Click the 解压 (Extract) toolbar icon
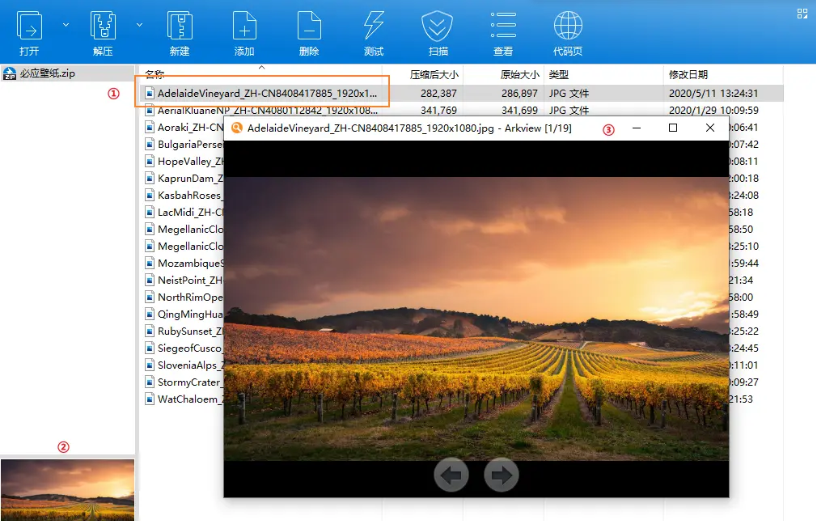Viewport: 816px width, 521px height. pyautogui.click(x=103, y=27)
